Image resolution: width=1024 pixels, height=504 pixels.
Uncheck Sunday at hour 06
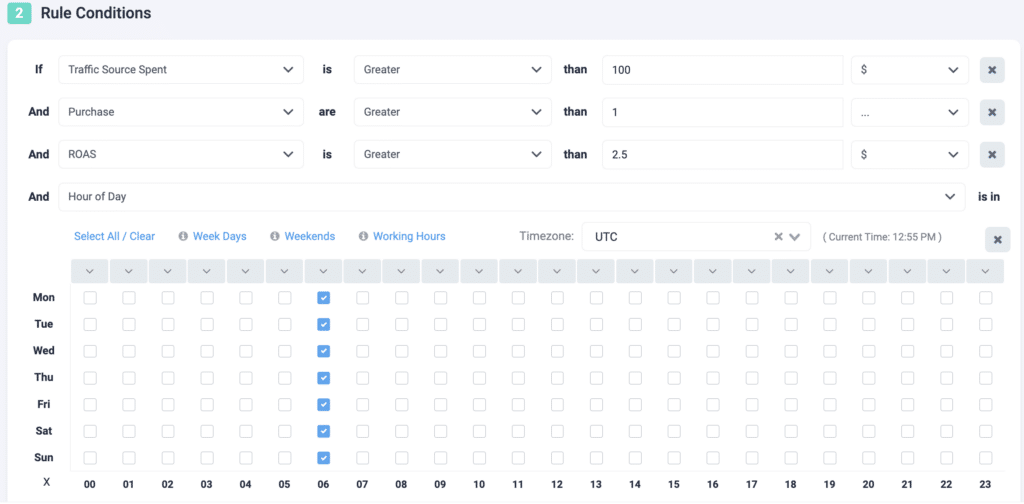pos(323,458)
